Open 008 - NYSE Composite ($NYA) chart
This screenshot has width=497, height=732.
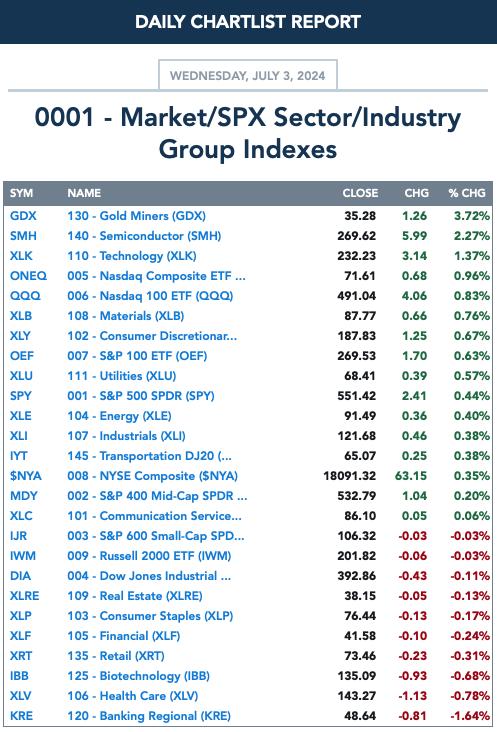(153, 476)
